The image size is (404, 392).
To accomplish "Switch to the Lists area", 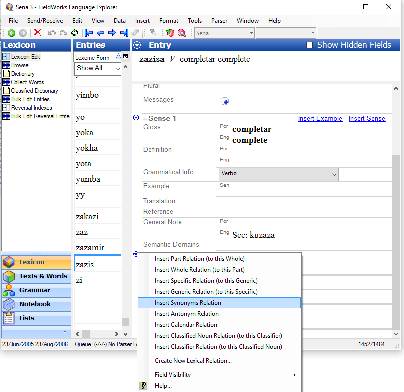I will (36, 318).
